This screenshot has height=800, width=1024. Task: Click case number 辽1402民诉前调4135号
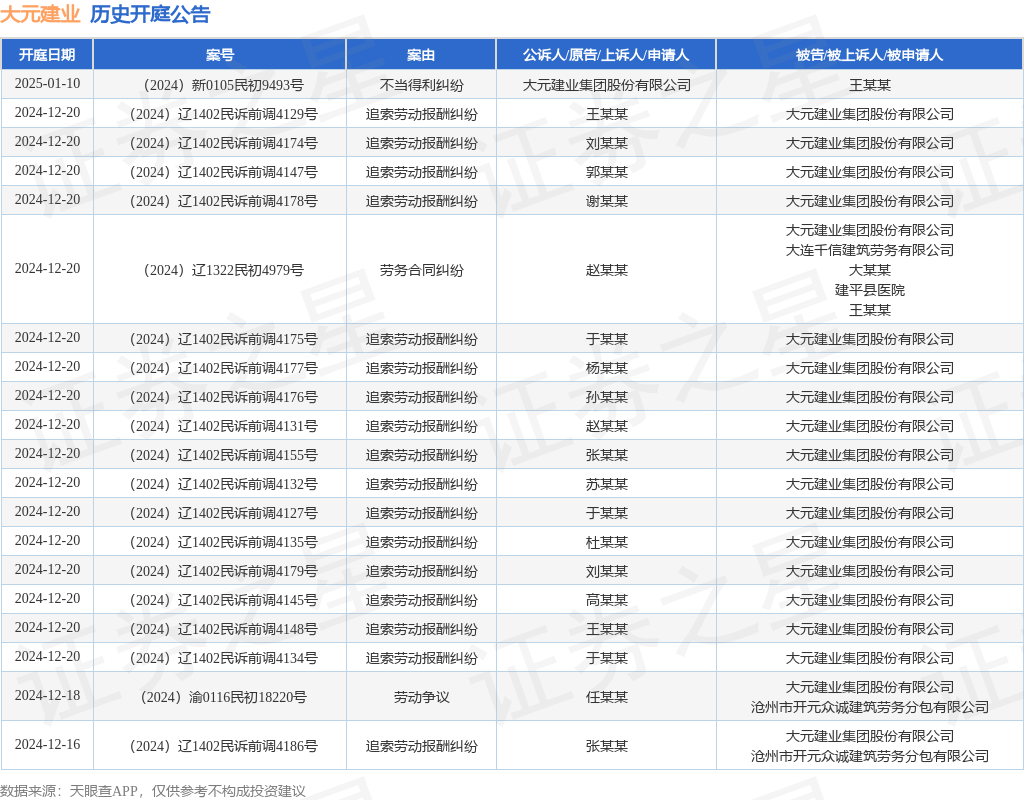(x=223, y=542)
